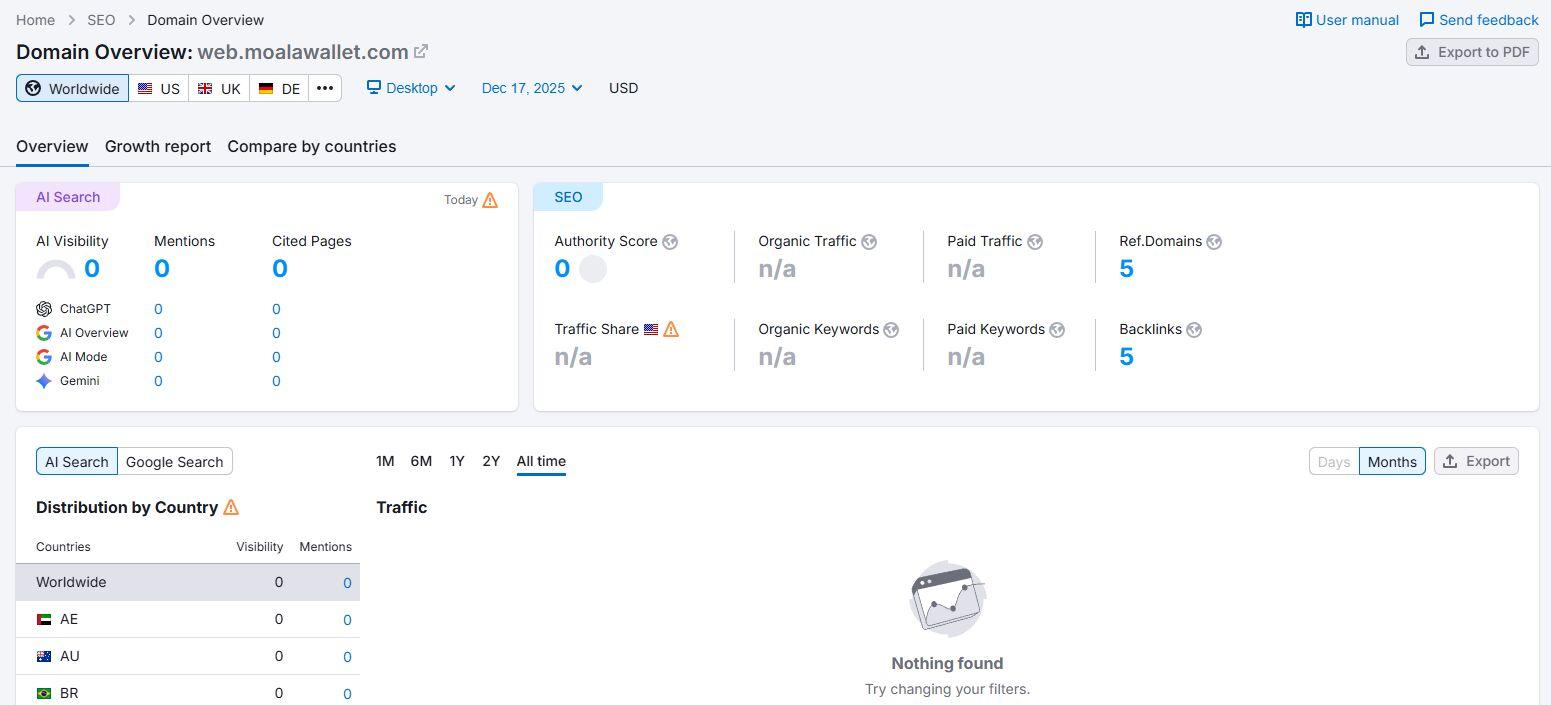
Task: Open the AI Visibility value 0
Action: (x=92, y=269)
